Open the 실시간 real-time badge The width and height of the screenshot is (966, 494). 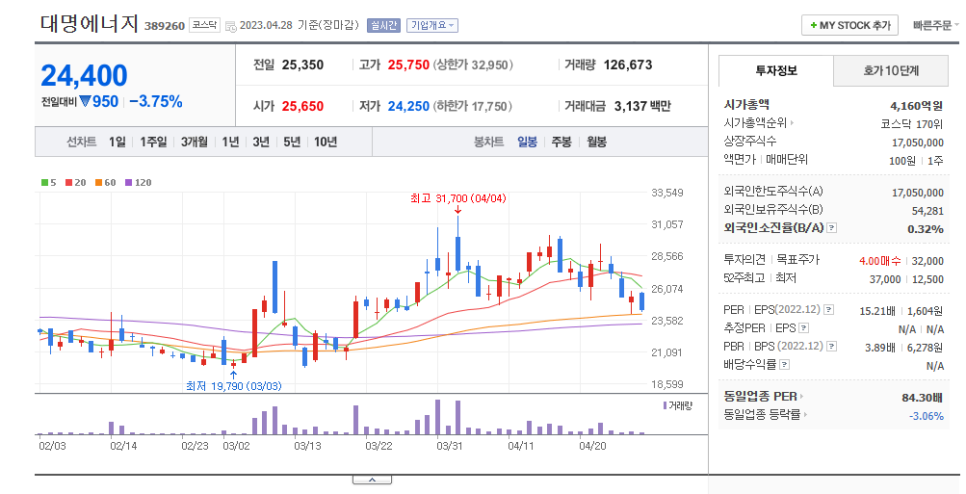click(384, 25)
